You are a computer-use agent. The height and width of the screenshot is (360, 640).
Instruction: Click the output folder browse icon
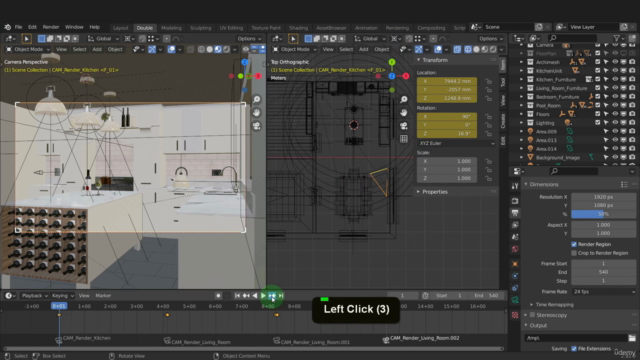(632, 338)
